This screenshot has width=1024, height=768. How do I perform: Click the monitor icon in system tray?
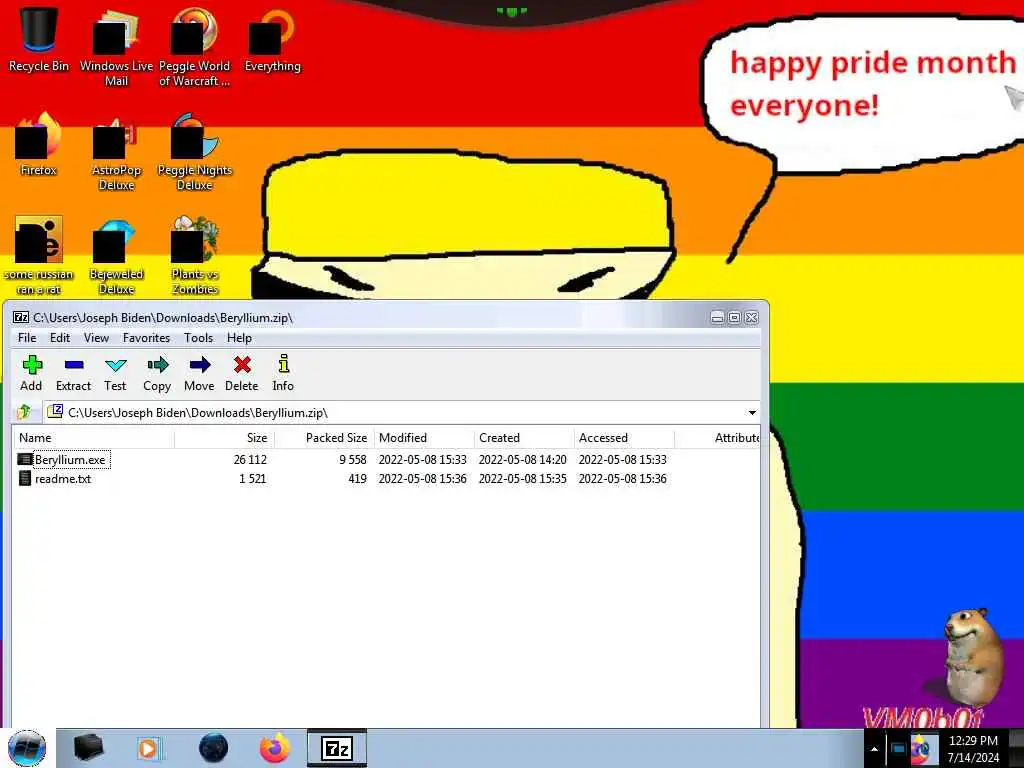tap(898, 749)
